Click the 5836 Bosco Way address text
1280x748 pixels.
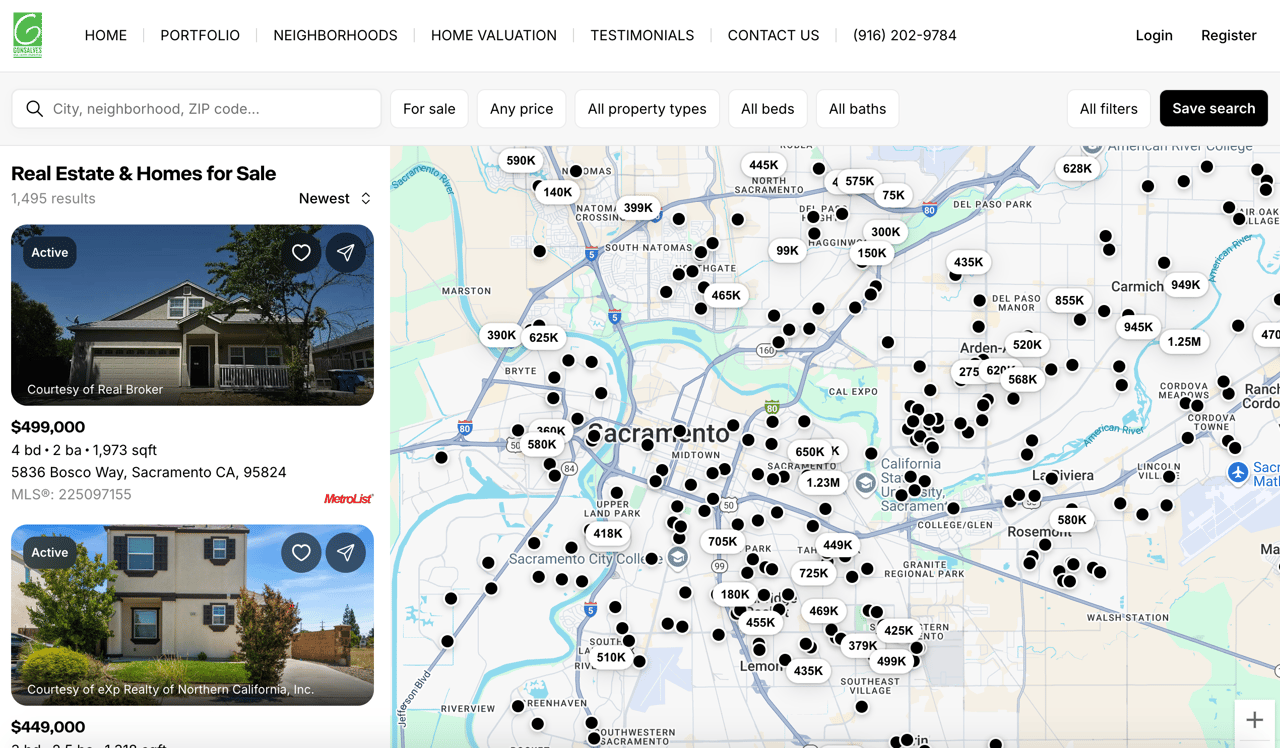(x=149, y=472)
